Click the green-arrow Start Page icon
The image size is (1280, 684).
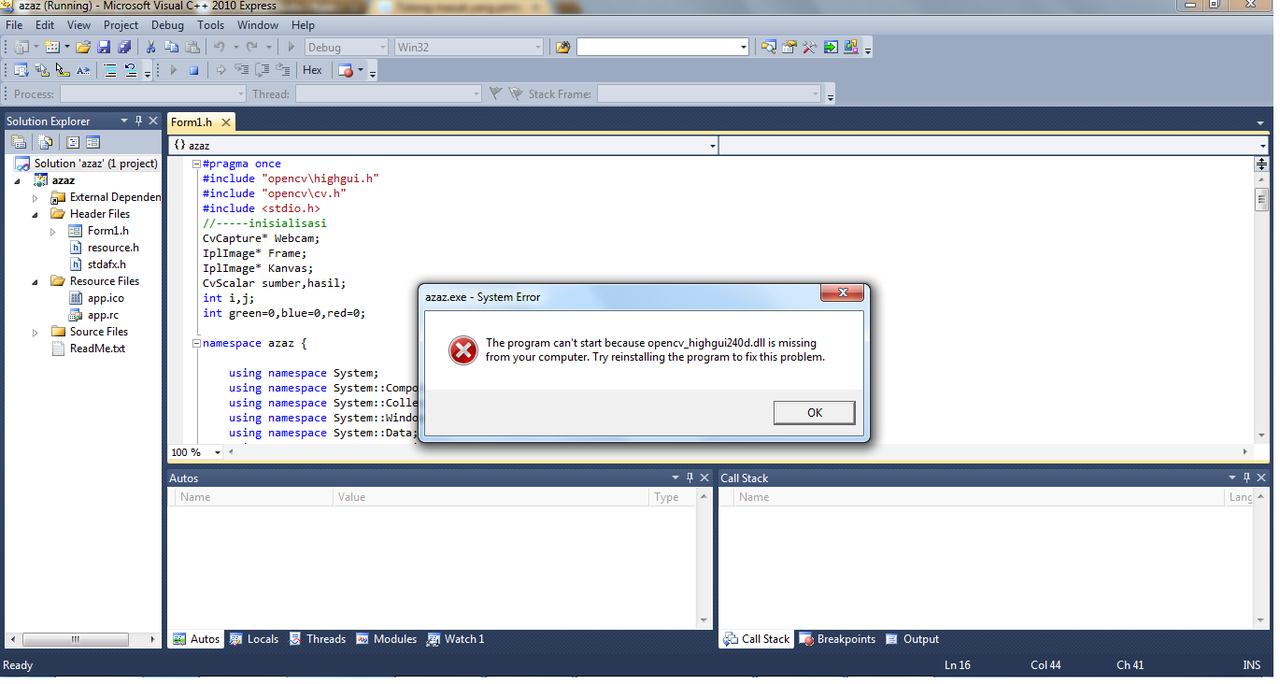[x=830, y=47]
